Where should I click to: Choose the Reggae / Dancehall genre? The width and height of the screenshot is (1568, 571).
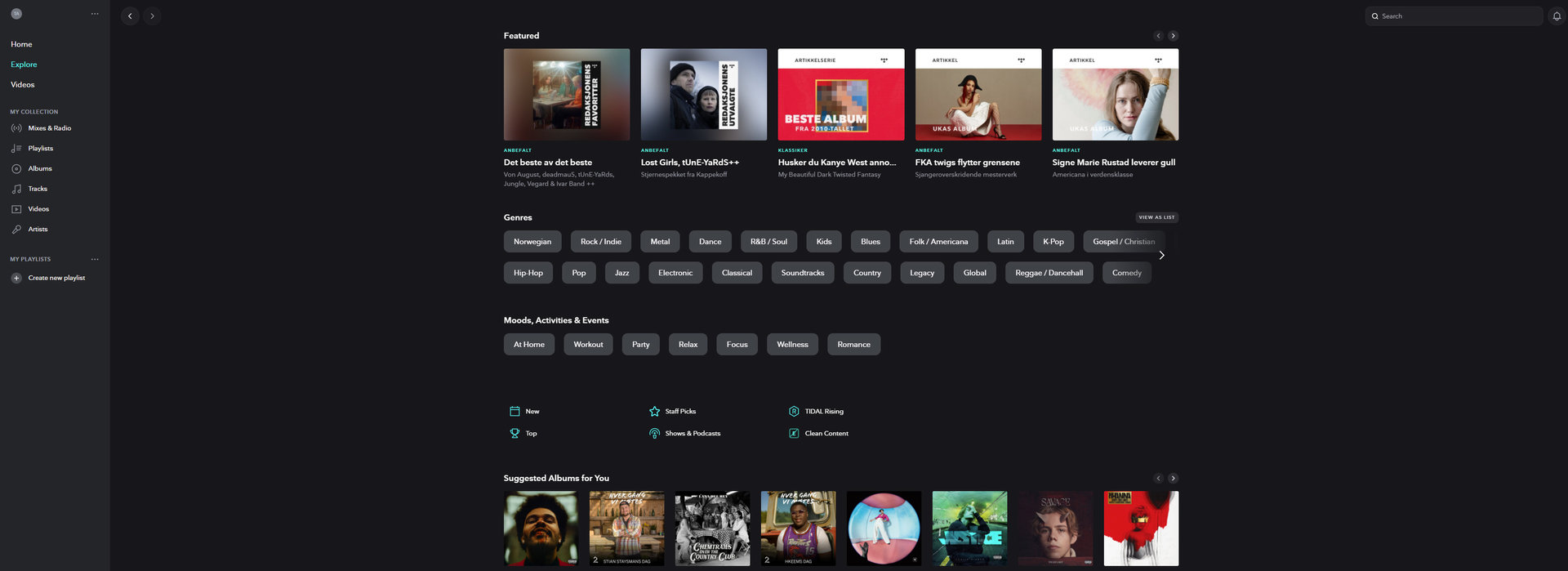pos(1049,273)
